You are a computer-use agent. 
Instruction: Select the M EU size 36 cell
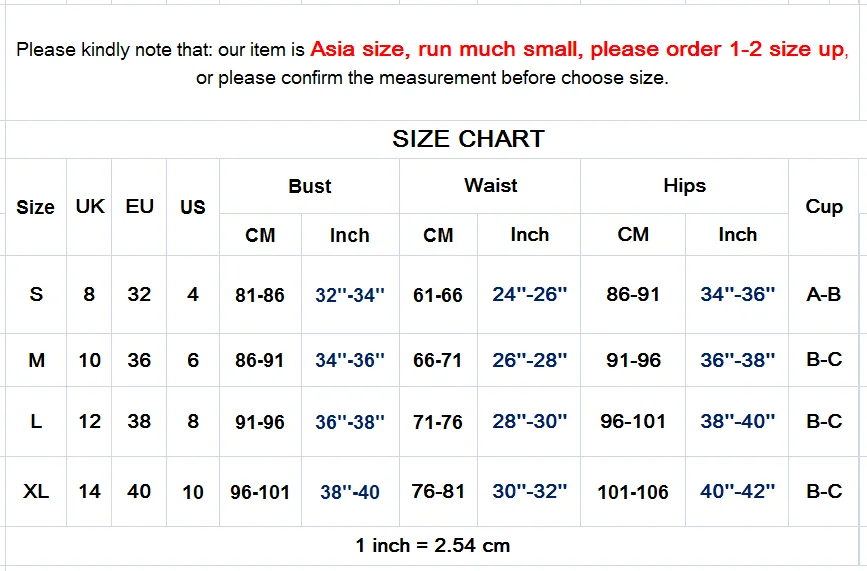[139, 360]
